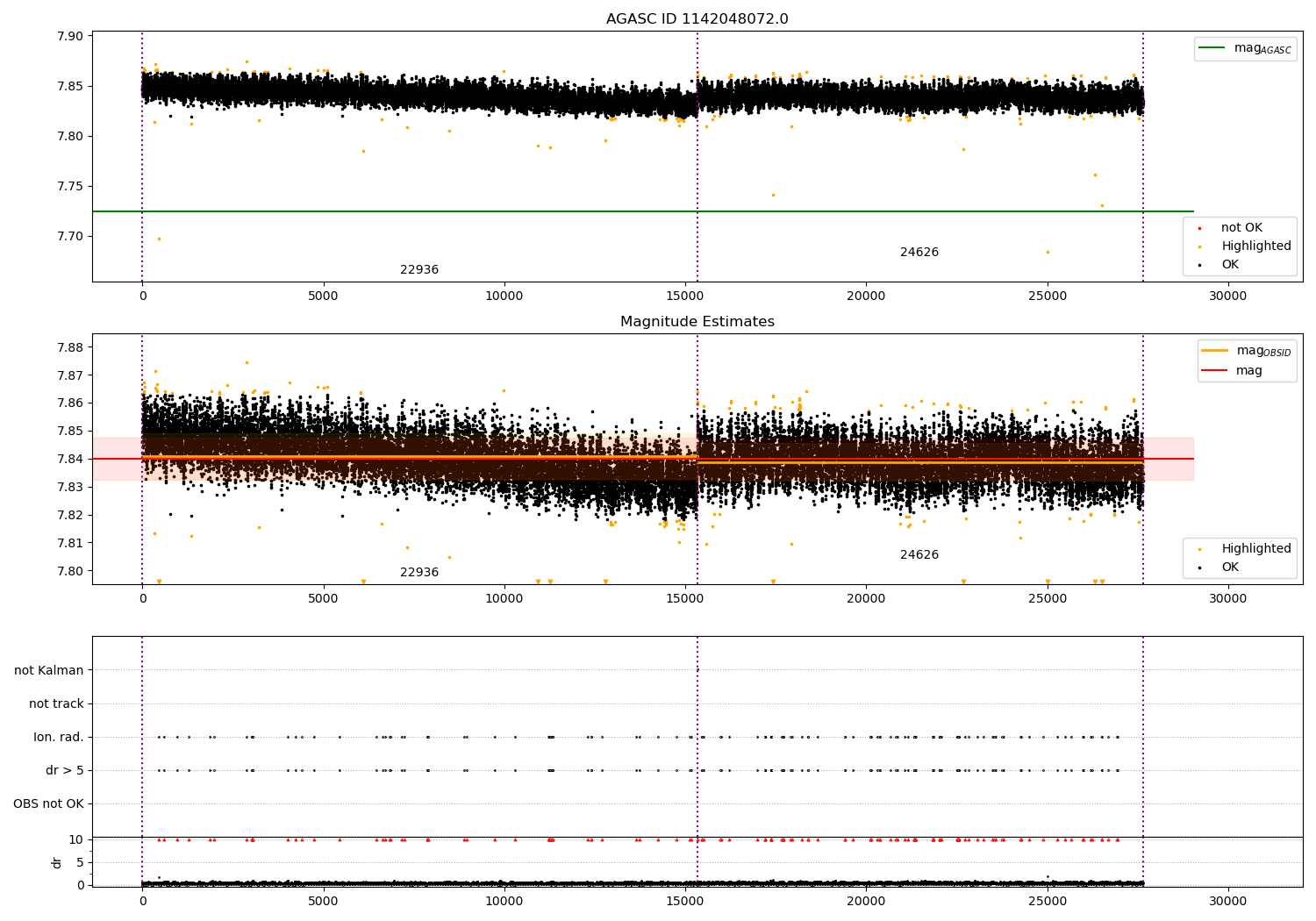Screen dimensions: 1316x921
Task: Click observation label 22936 in top plot
Action: click(x=419, y=270)
